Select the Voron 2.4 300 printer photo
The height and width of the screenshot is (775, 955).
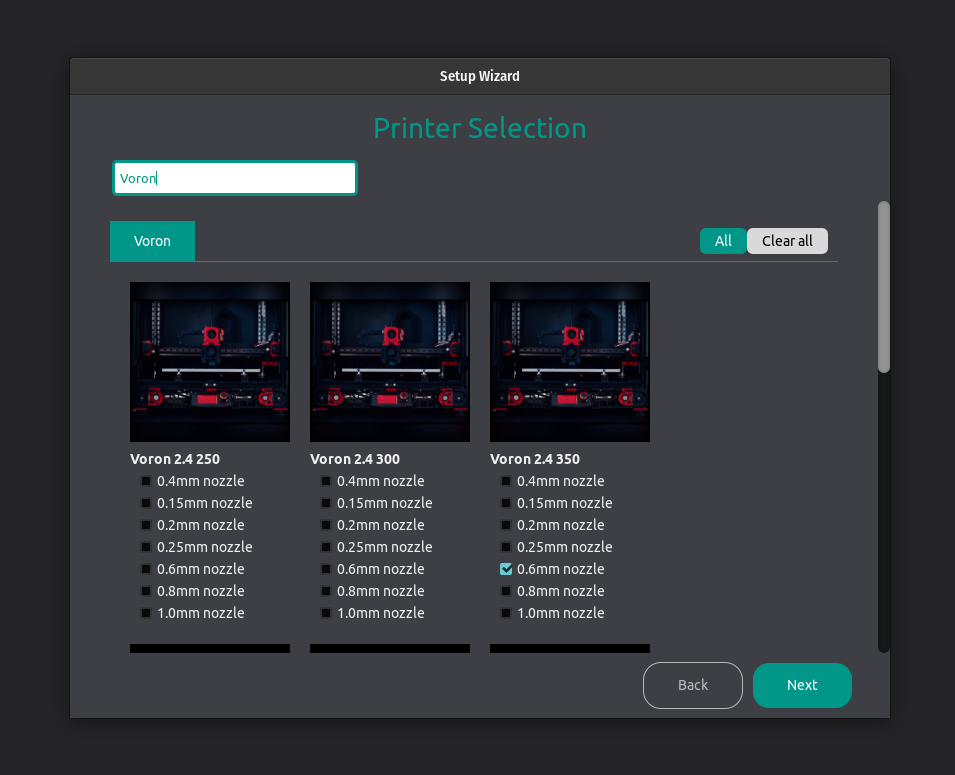[x=389, y=362]
